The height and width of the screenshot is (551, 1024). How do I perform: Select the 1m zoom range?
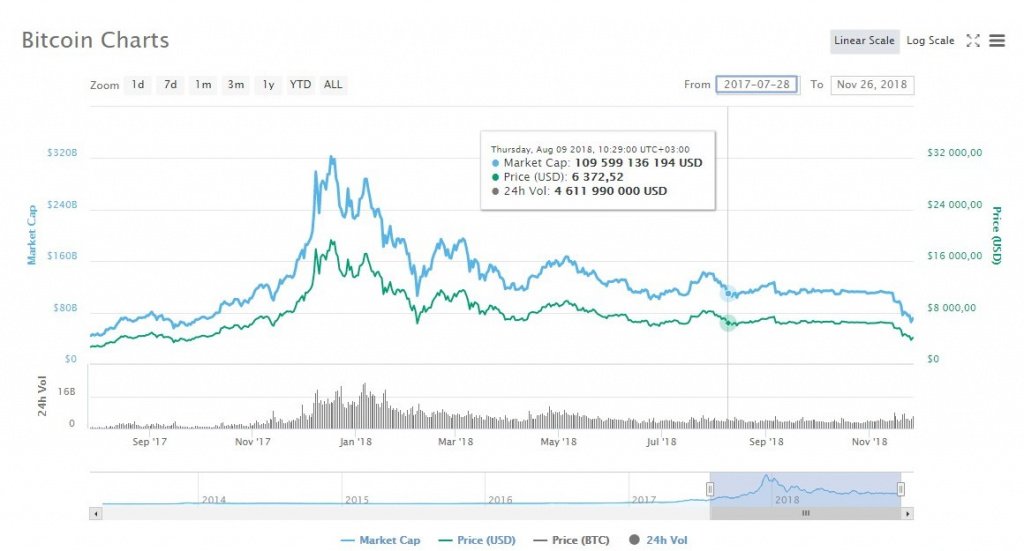tap(203, 85)
